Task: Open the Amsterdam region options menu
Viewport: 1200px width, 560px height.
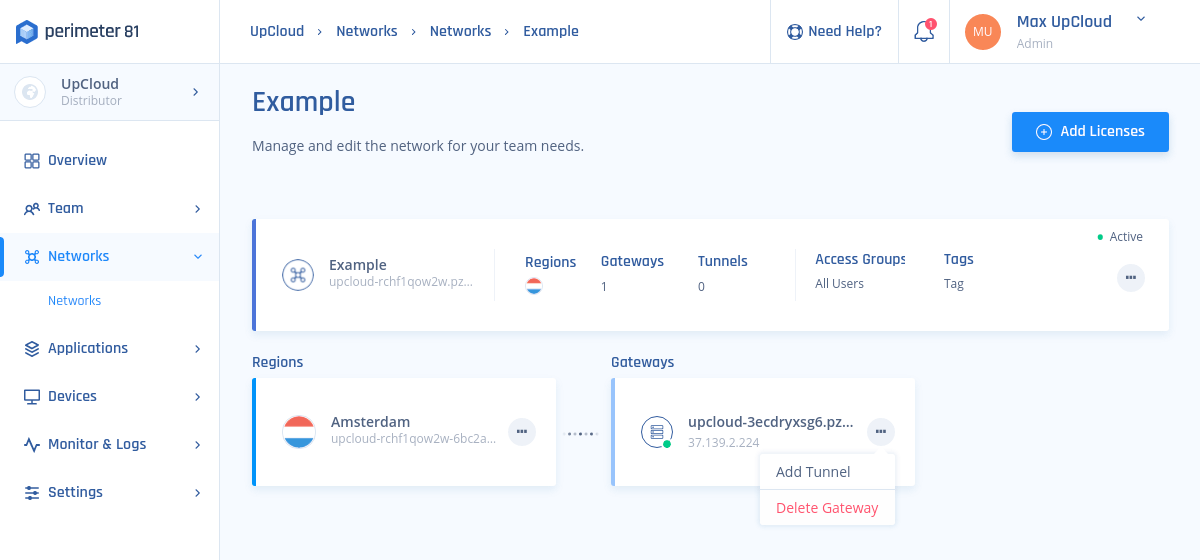Action: pos(522,432)
